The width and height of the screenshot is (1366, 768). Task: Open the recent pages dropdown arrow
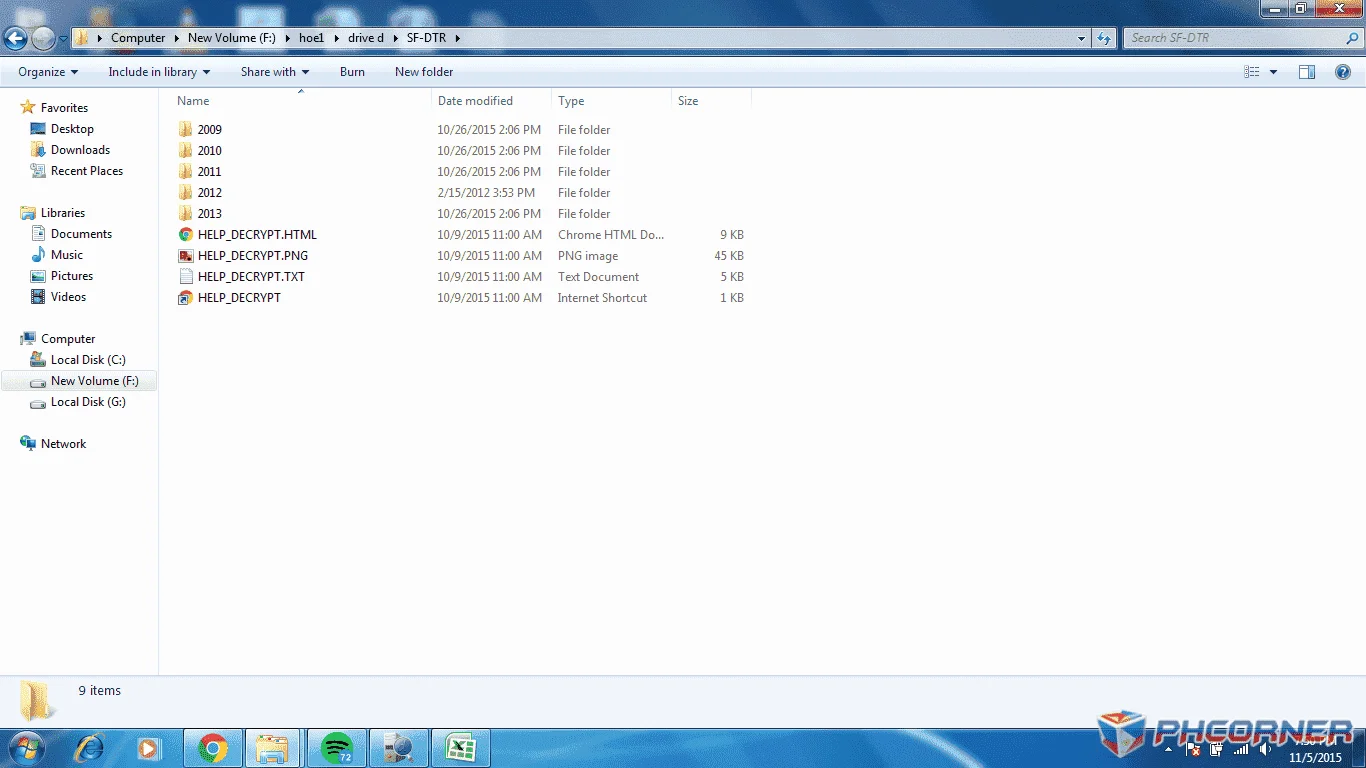tap(63, 39)
